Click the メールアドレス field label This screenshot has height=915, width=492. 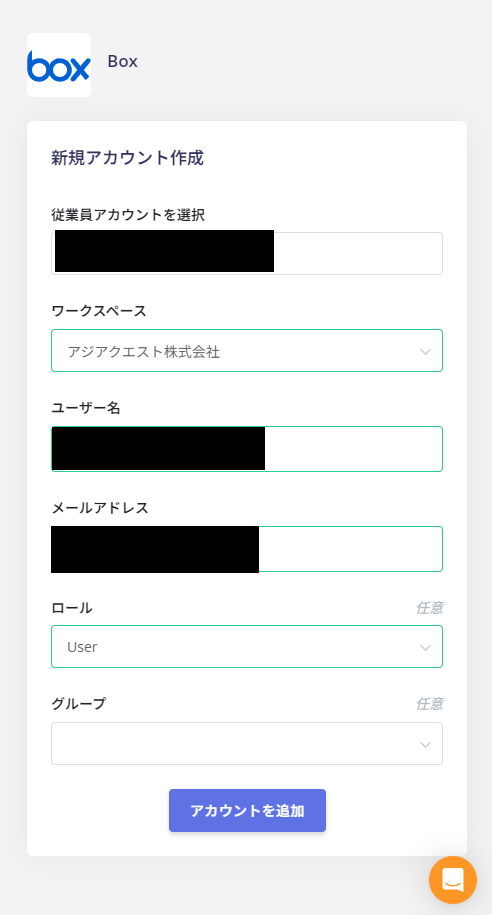pos(100,508)
